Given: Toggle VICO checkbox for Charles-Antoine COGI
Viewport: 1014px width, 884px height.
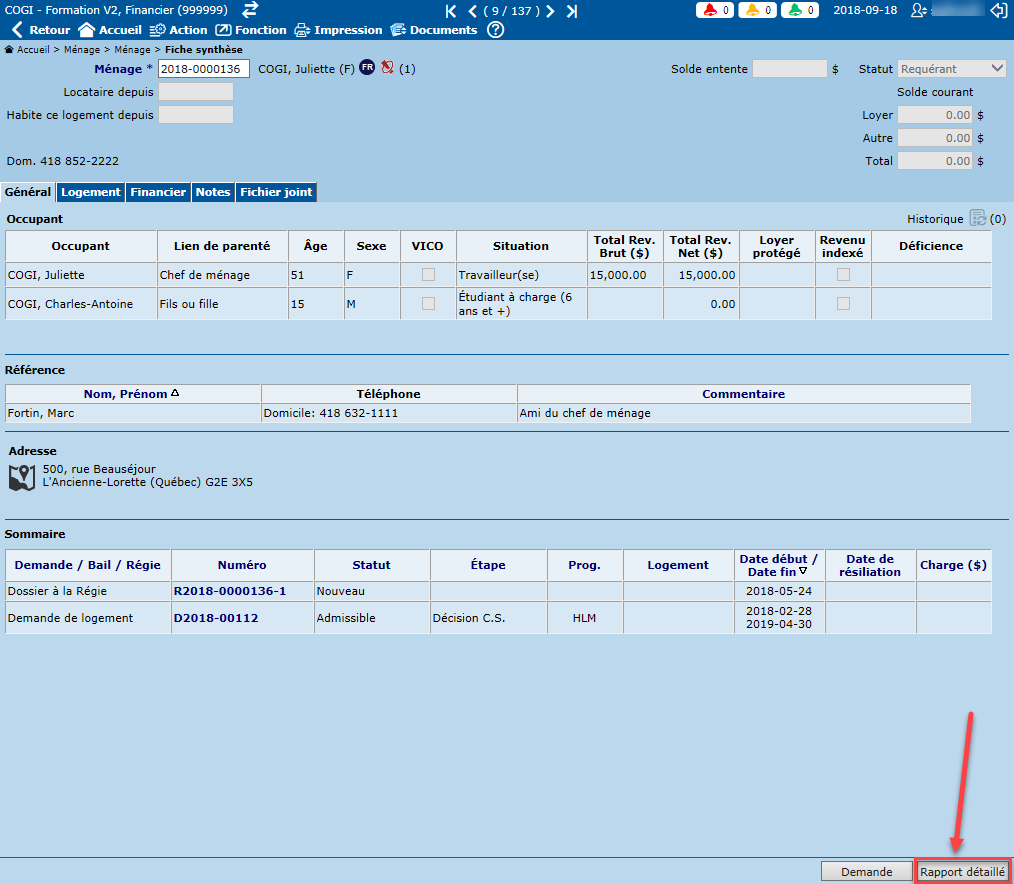Looking at the screenshot, I should point(428,304).
